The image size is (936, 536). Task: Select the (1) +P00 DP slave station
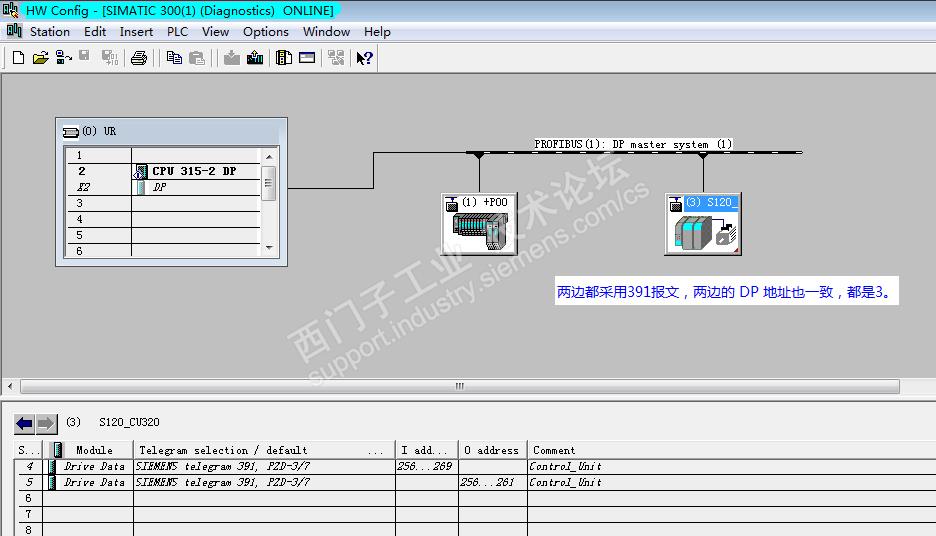click(x=479, y=224)
